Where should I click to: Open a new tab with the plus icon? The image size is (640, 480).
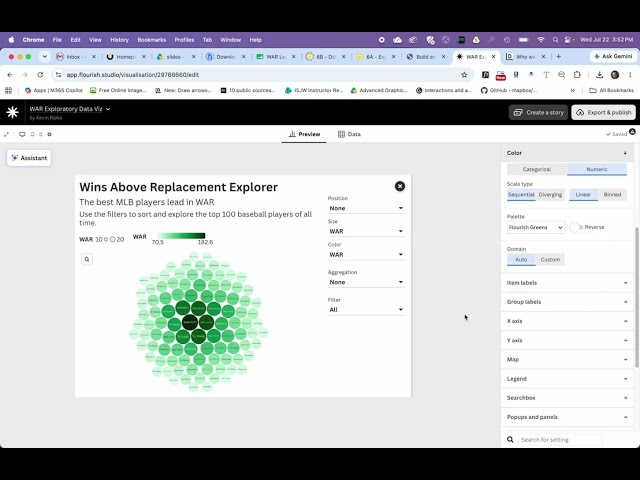(558, 57)
